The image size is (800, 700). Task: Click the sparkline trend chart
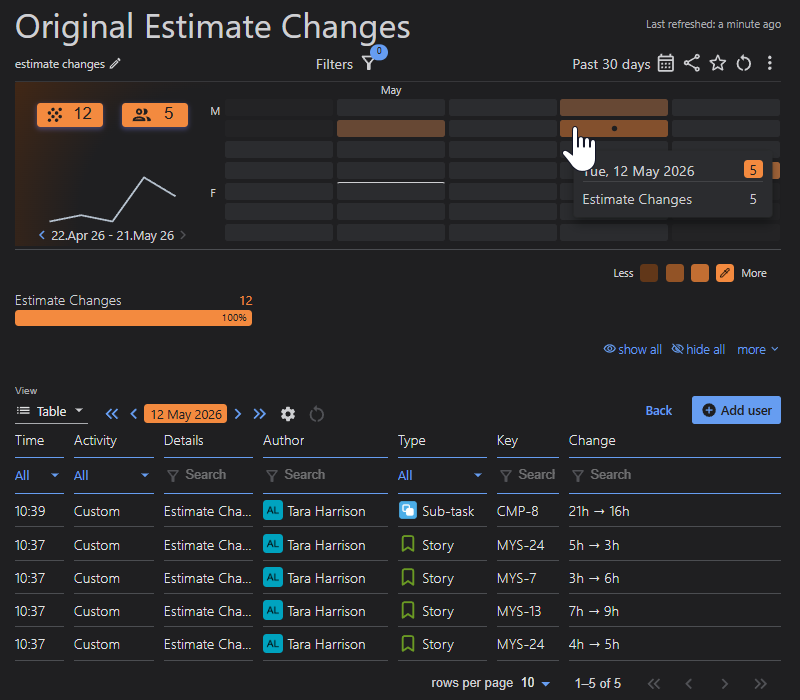point(112,199)
